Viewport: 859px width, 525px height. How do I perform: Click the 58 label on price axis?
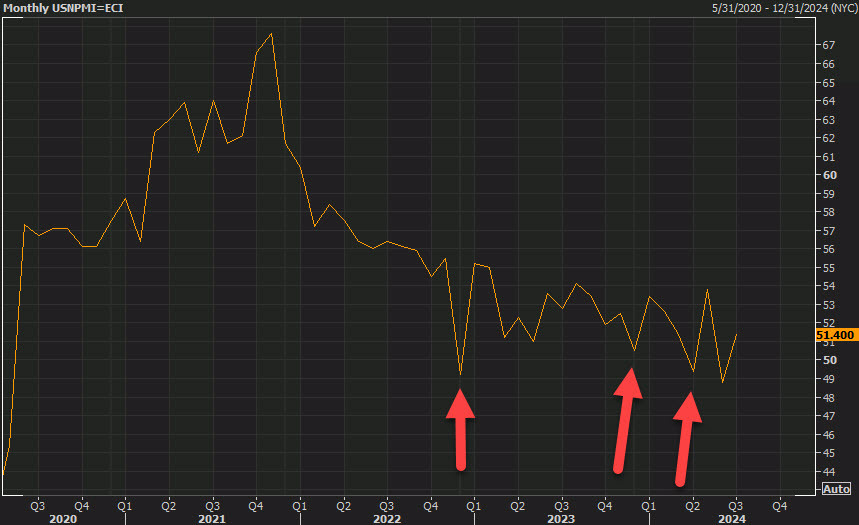(x=829, y=212)
